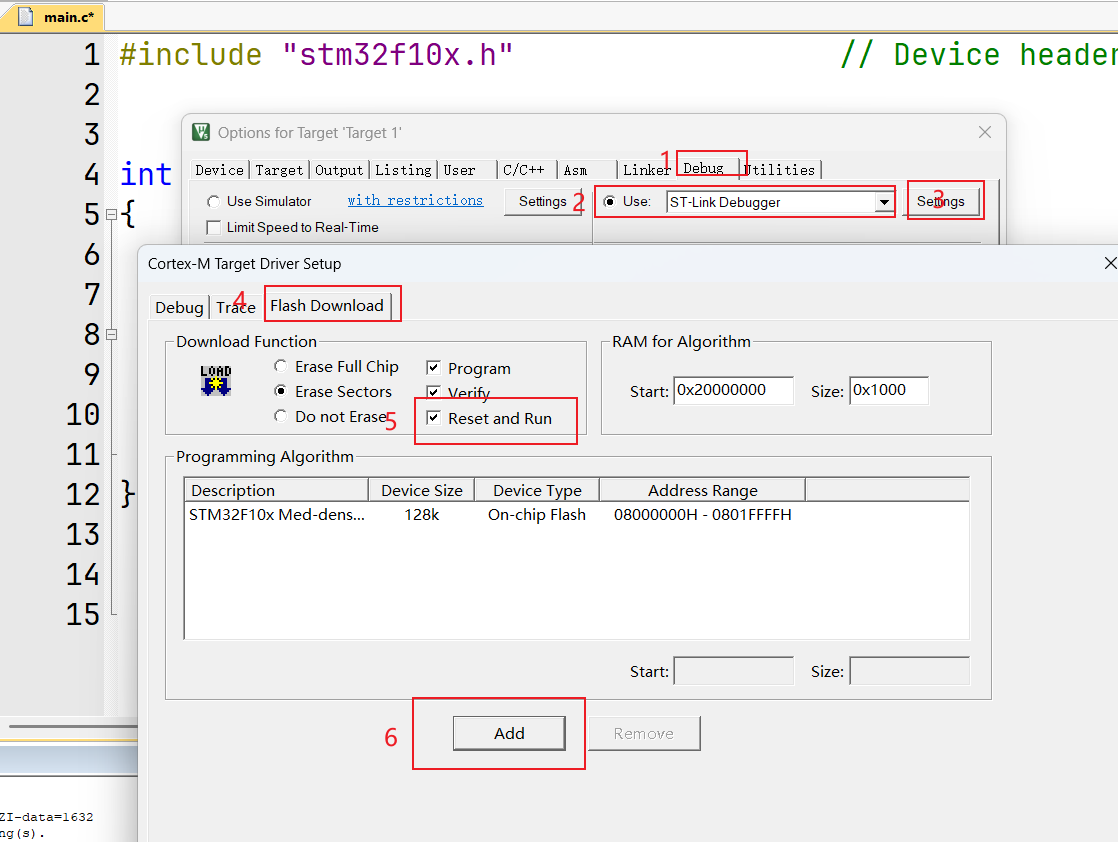Click the algorithm Size field below list
Image resolution: width=1118 pixels, height=842 pixels.
pyautogui.click(x=909, y=671)
